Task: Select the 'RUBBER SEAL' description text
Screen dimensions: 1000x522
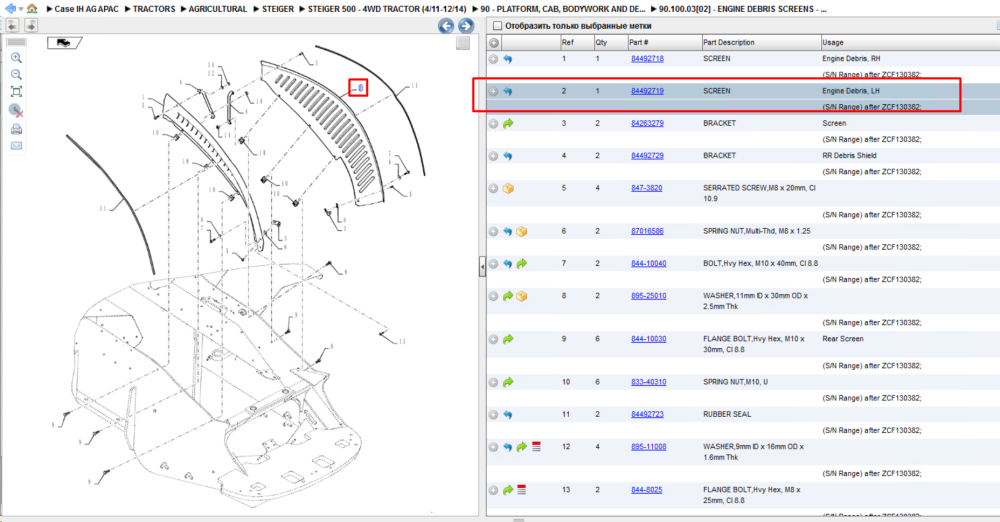Action: pyautogui.click(x=727, y=415)
